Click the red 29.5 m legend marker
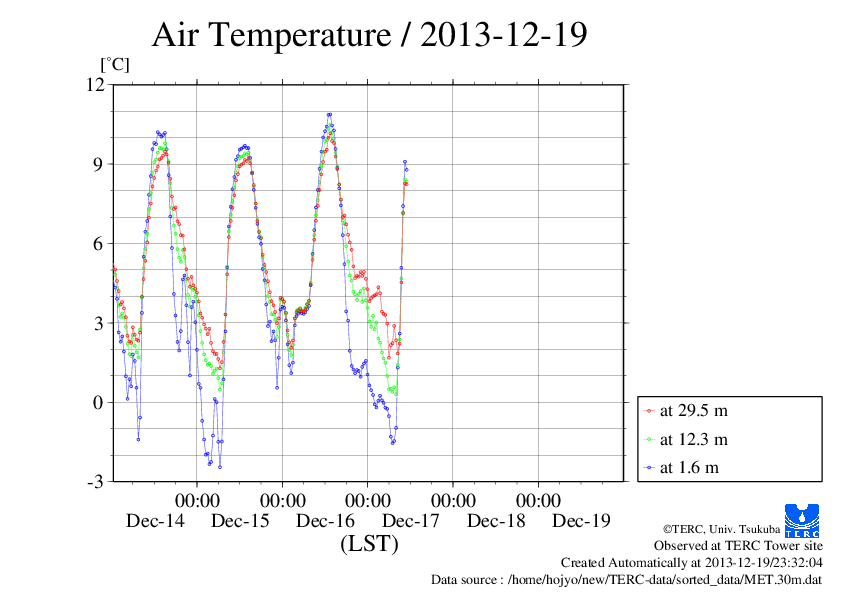This screenshot has width=842, height=595. pyautogui.click(x=649, y=411)
